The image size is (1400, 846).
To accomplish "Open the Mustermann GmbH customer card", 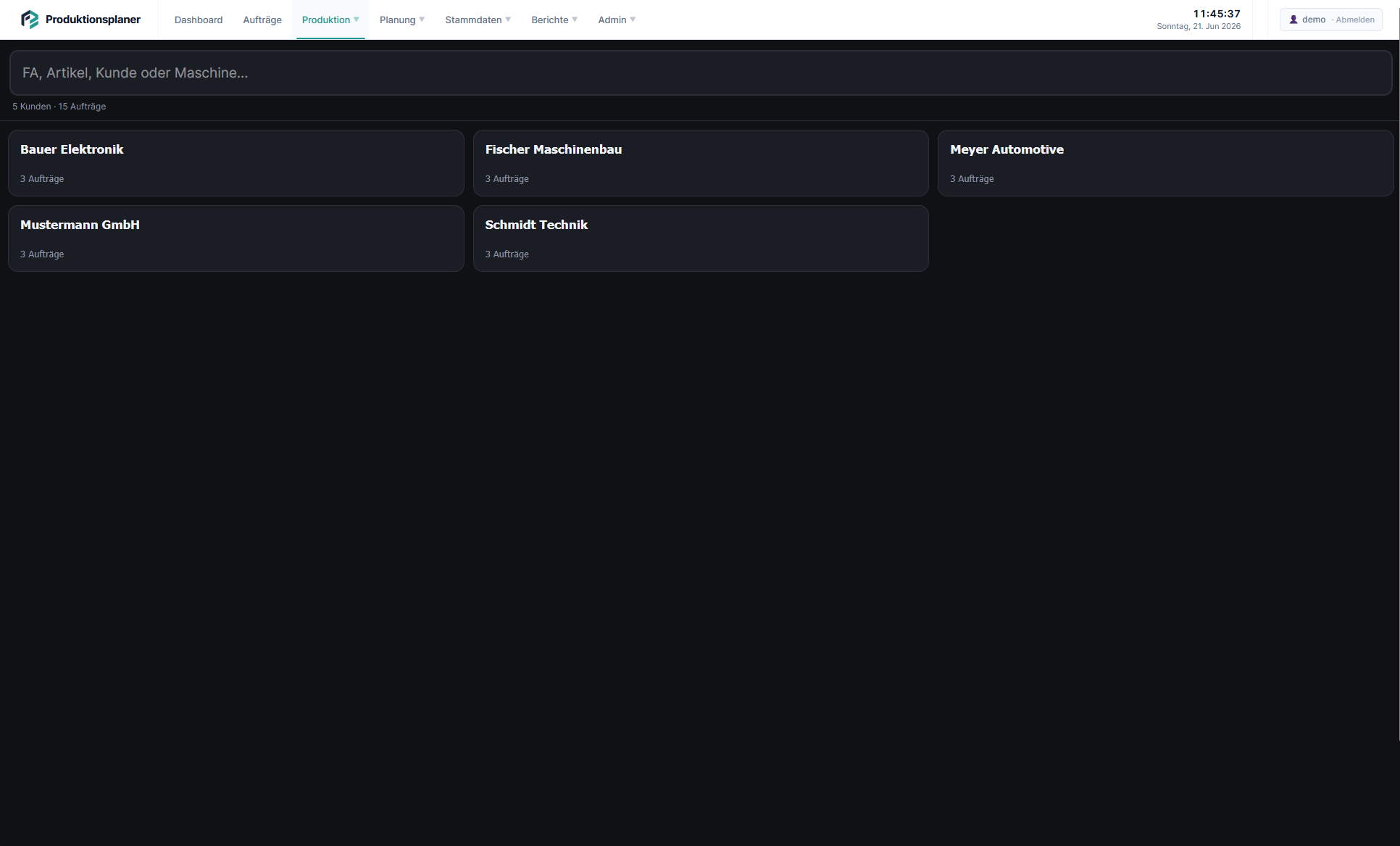I will click(236, 239).
